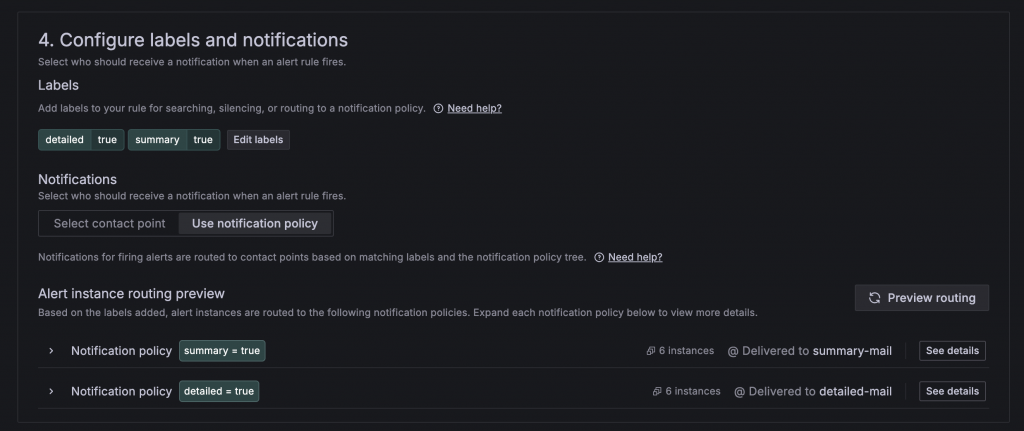Click the help circle icon beside routing description

click(599, 257)
